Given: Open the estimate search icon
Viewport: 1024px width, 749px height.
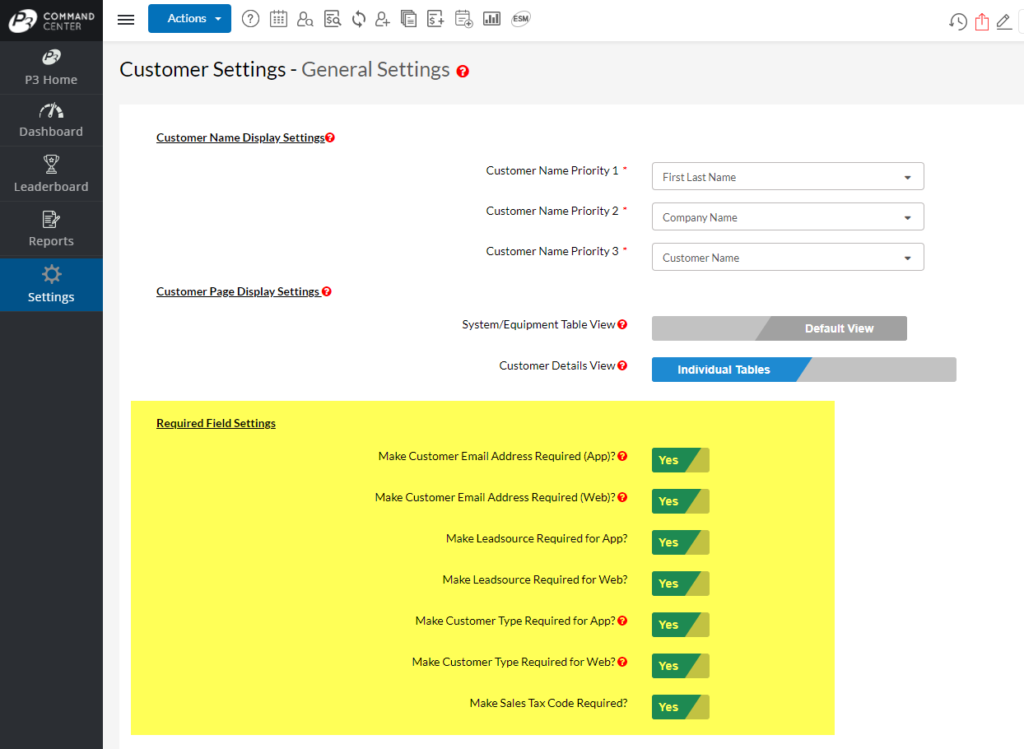Looking at the screenshot, I should pos(332,19).
